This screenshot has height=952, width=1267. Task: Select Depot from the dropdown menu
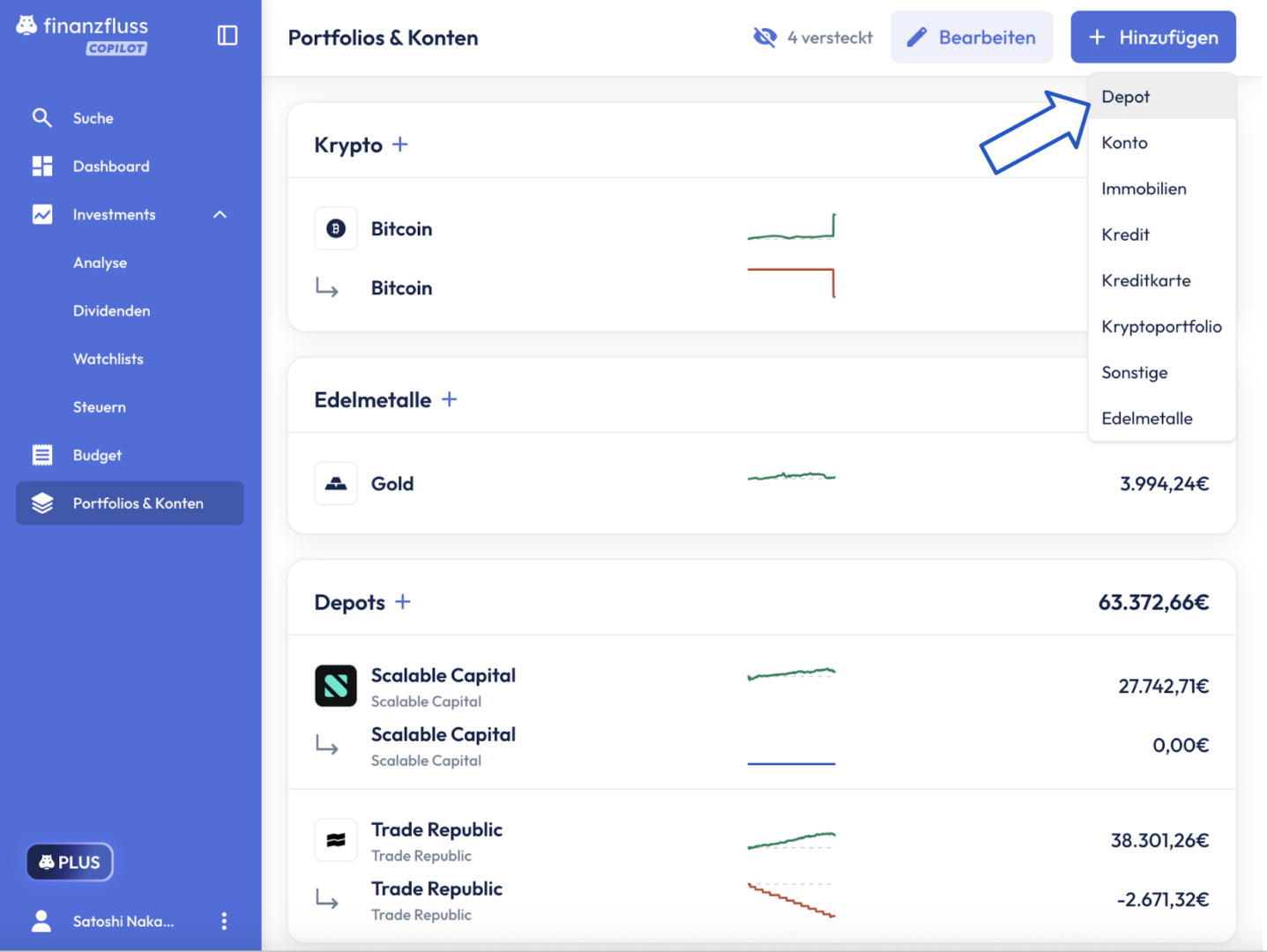[x=1126, y=97]
